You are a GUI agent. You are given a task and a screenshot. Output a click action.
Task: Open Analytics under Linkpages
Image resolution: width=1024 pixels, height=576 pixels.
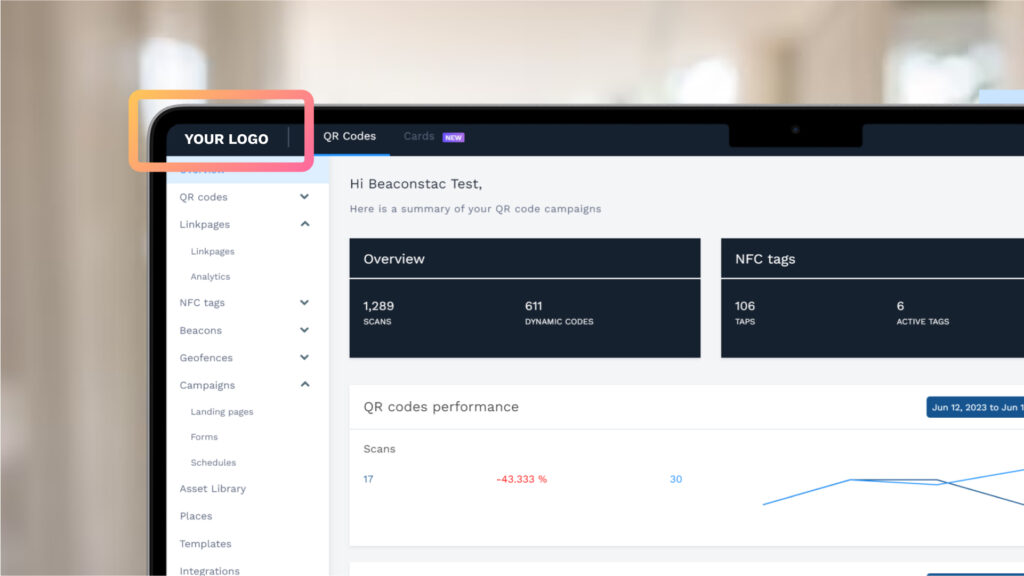[211, 276]
